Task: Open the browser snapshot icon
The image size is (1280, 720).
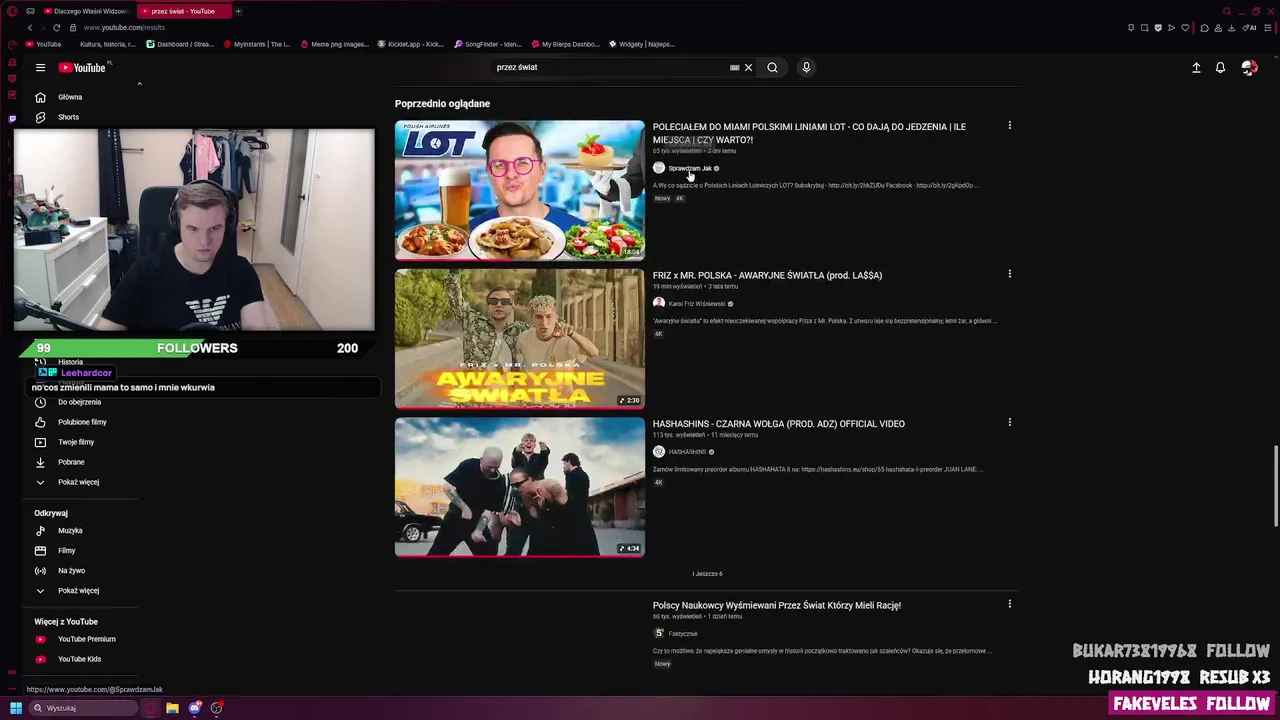Action: coord(1144,28)
